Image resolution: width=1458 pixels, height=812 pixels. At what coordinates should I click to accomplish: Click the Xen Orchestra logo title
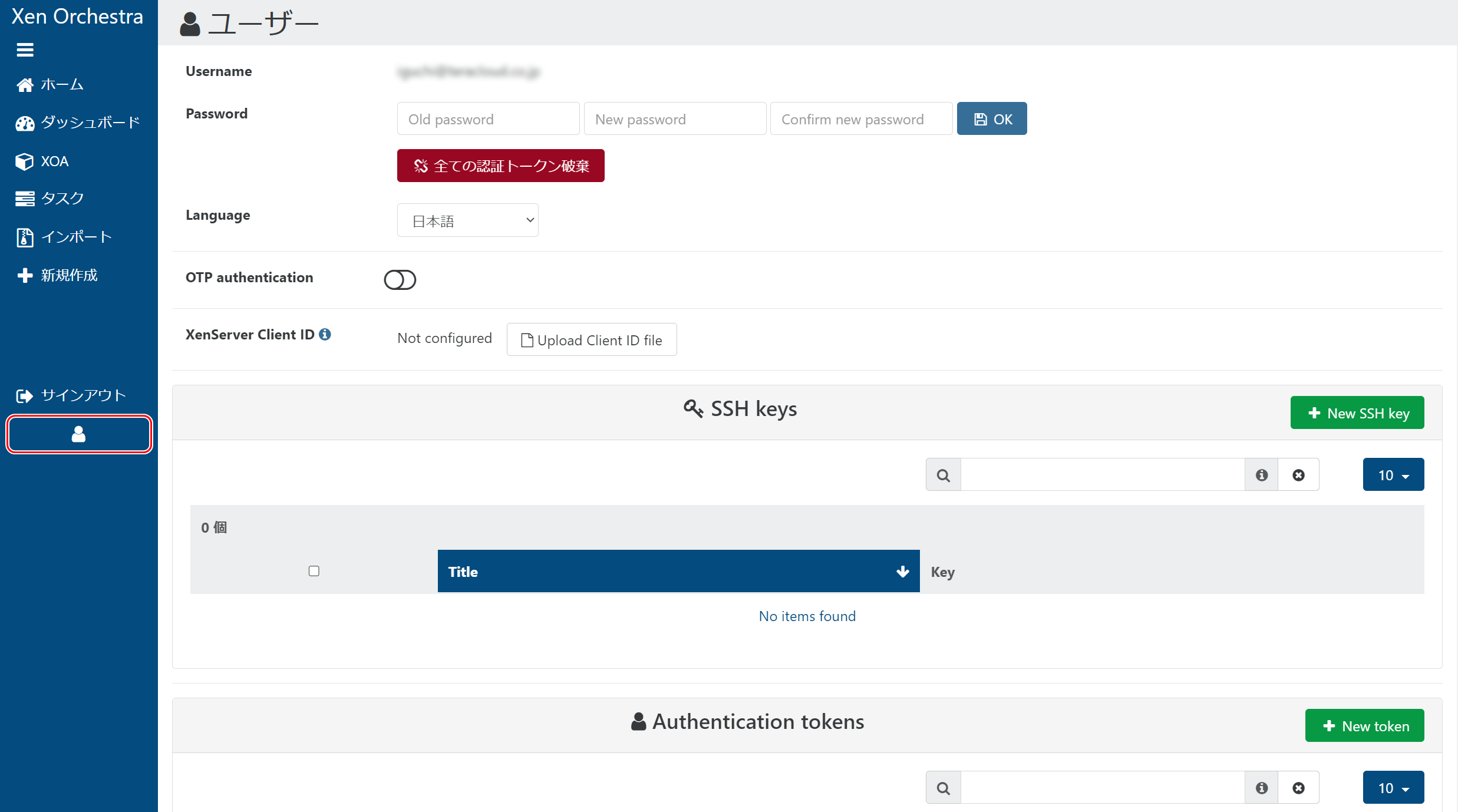click(77, 16)
